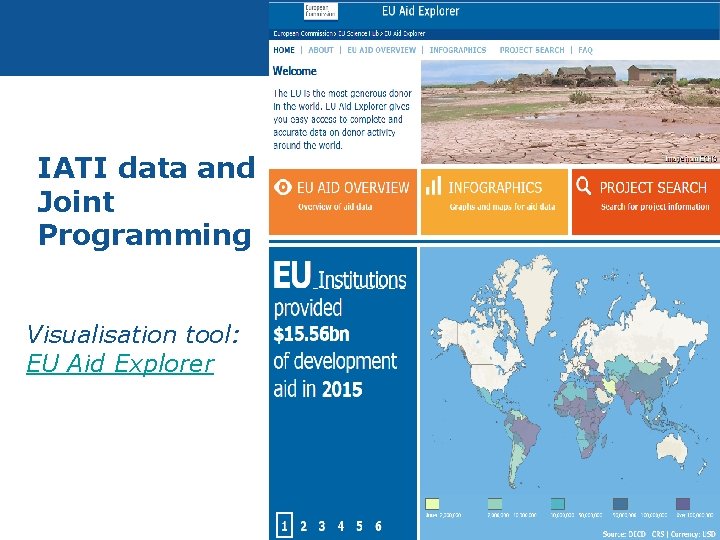Image resolution: width=720 pixels, height=540 pixels.
Task: Click the 'Visualisation tool:' caption
Action: coord(133,334)
